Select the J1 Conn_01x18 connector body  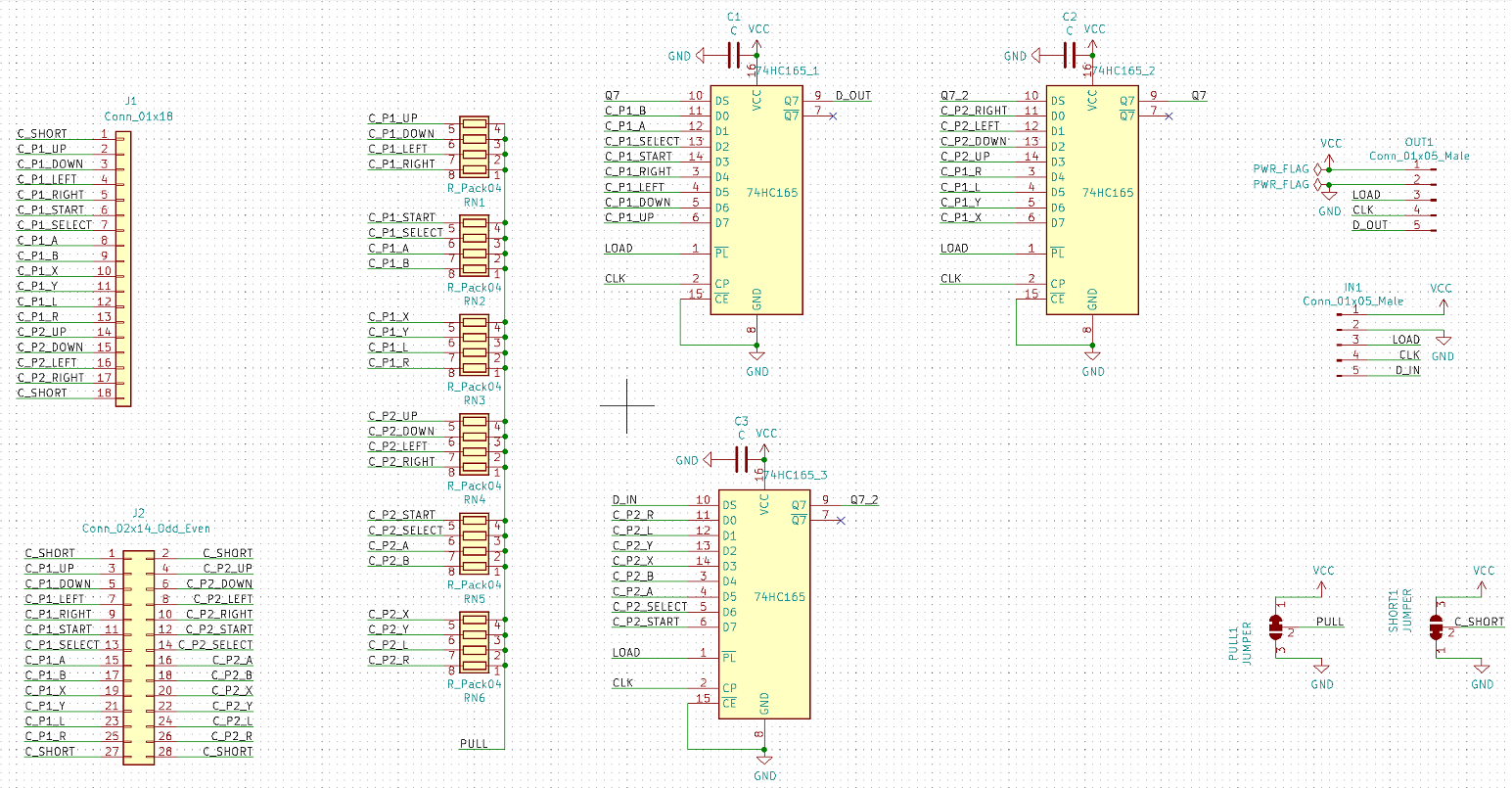click(123, 269)
